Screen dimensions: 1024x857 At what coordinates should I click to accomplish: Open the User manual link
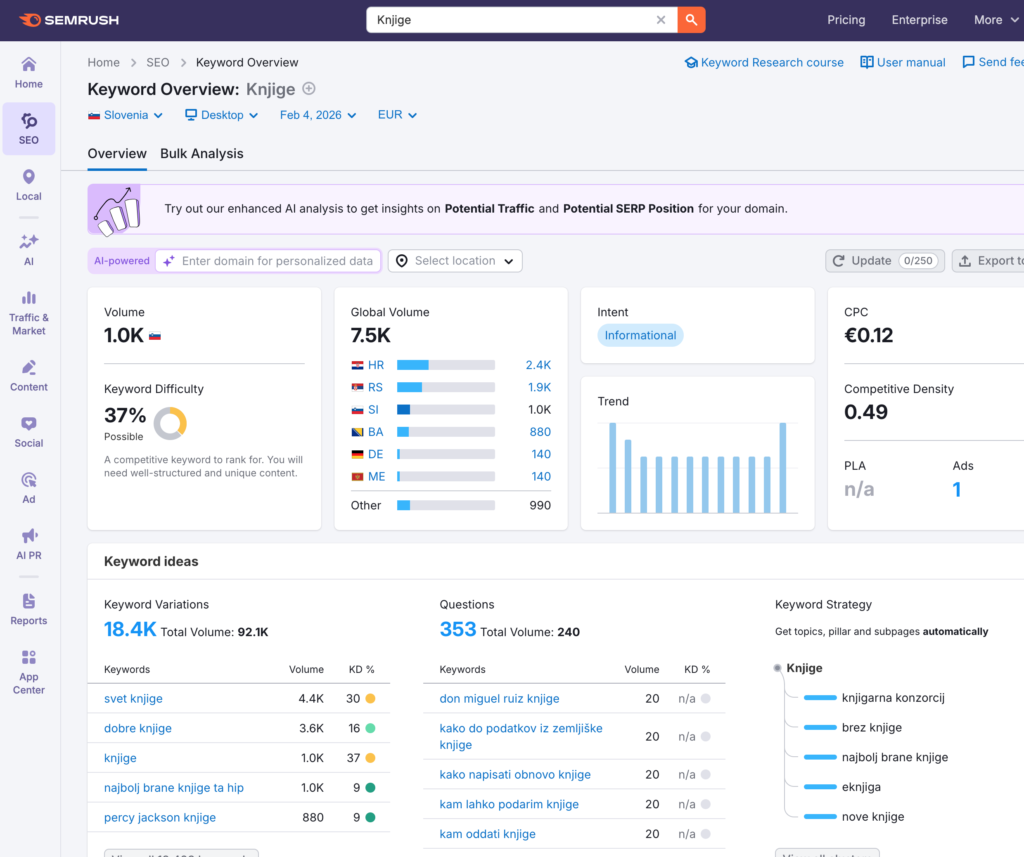tap(903, 62)
